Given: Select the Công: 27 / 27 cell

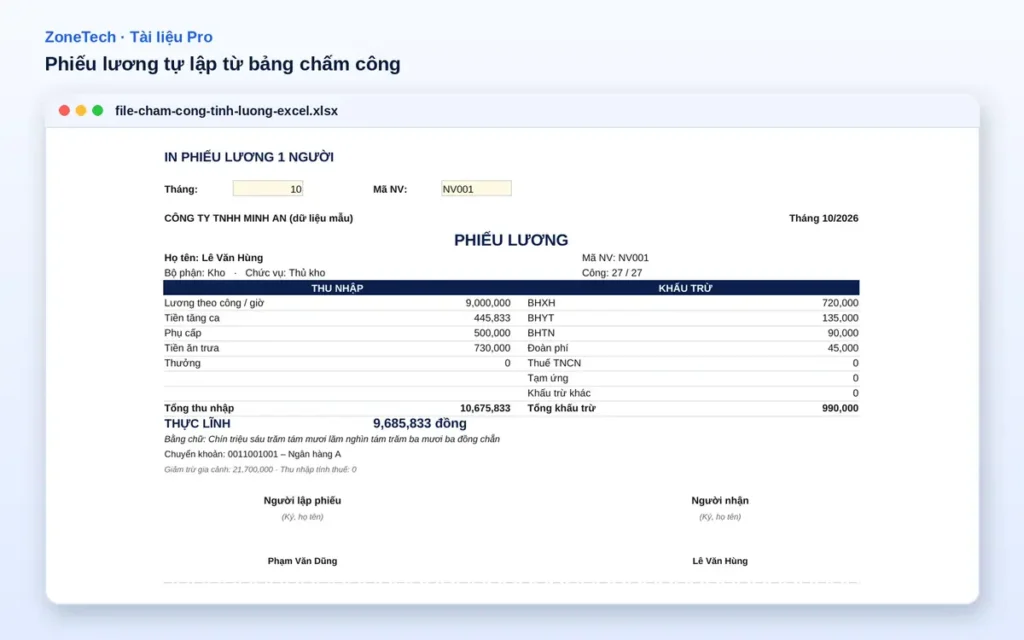Looking at the screenshot, I should click(612, 273).
